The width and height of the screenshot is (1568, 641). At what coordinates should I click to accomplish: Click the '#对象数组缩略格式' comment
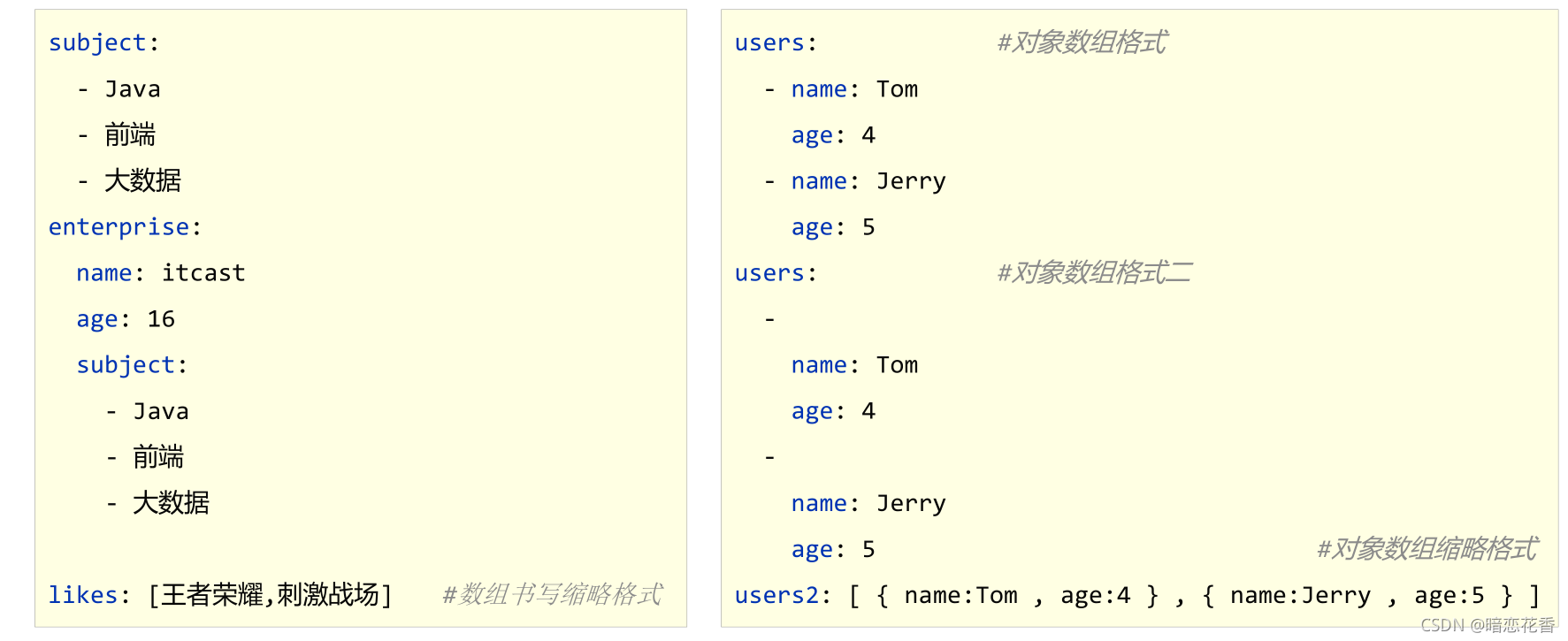(1426, 549)
